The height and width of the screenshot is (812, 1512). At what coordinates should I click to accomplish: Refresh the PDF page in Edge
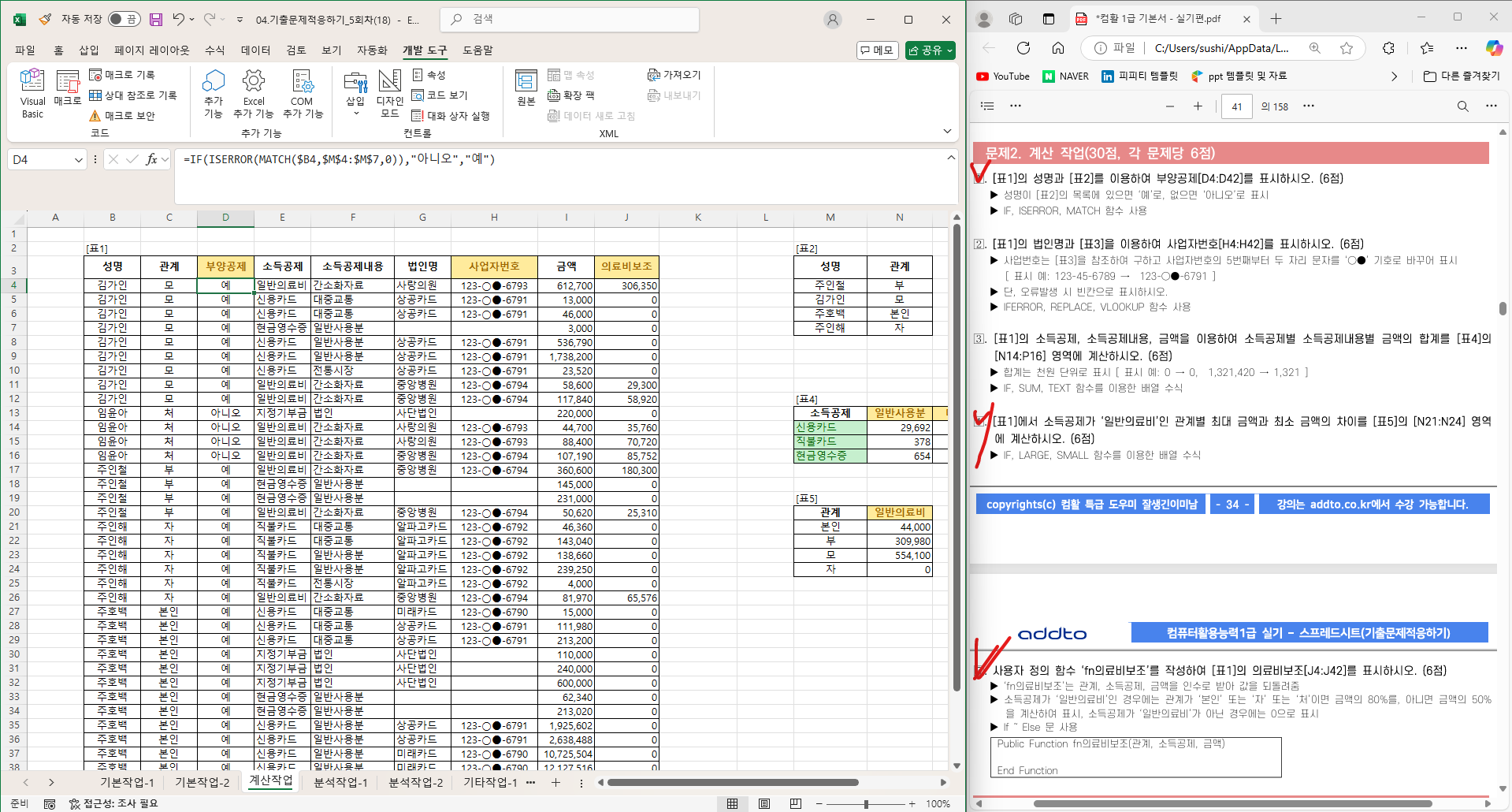(1023, 48)
